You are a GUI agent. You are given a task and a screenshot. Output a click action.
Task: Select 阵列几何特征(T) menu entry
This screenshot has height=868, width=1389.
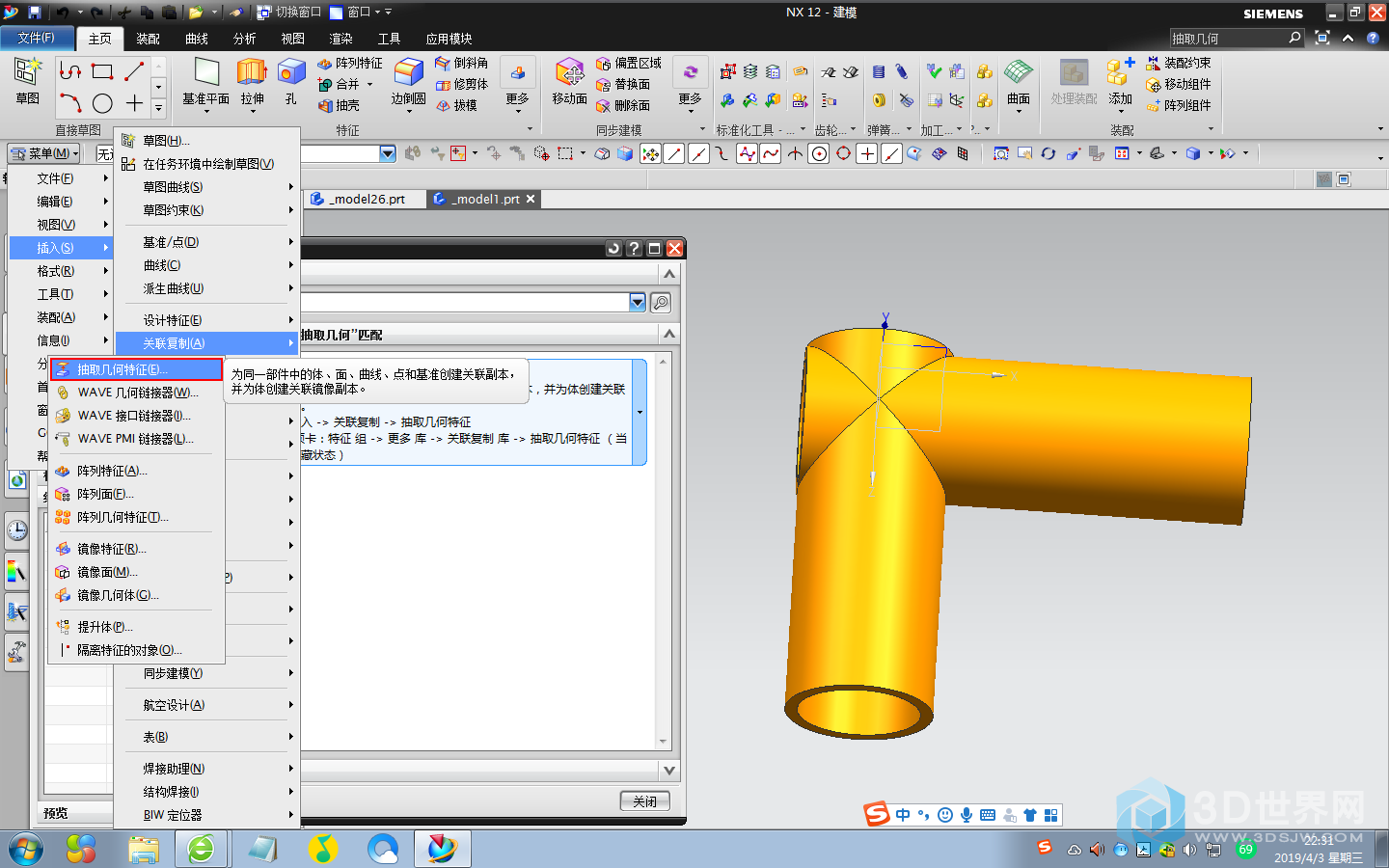(x=136, y=517)
